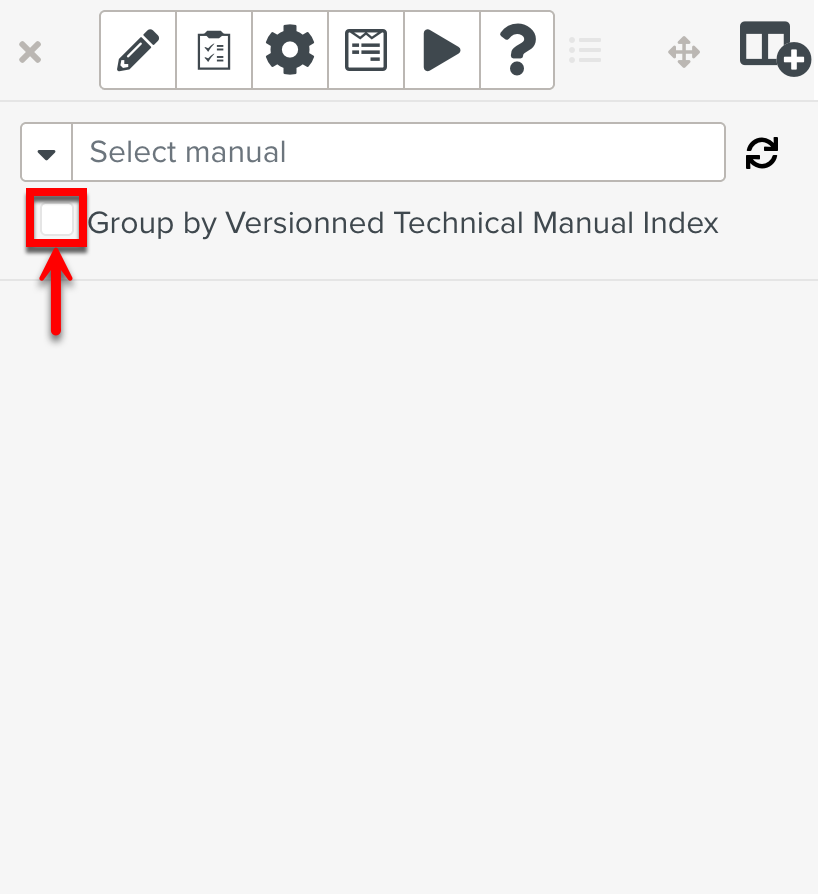Select the Settings tab from toolbar group
This screenshot has height=894, width=820.
[289, 50]
